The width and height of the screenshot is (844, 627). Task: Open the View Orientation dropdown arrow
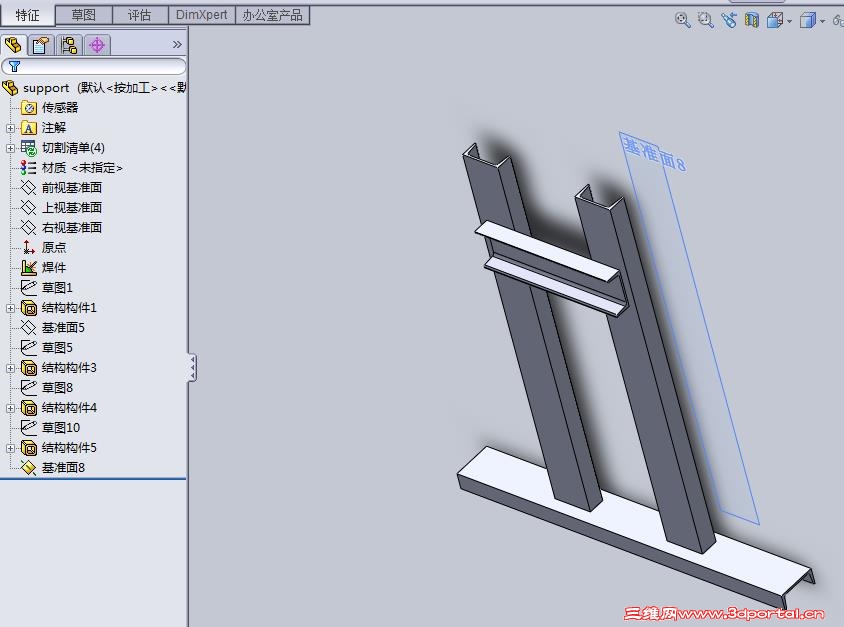point(789,22)
